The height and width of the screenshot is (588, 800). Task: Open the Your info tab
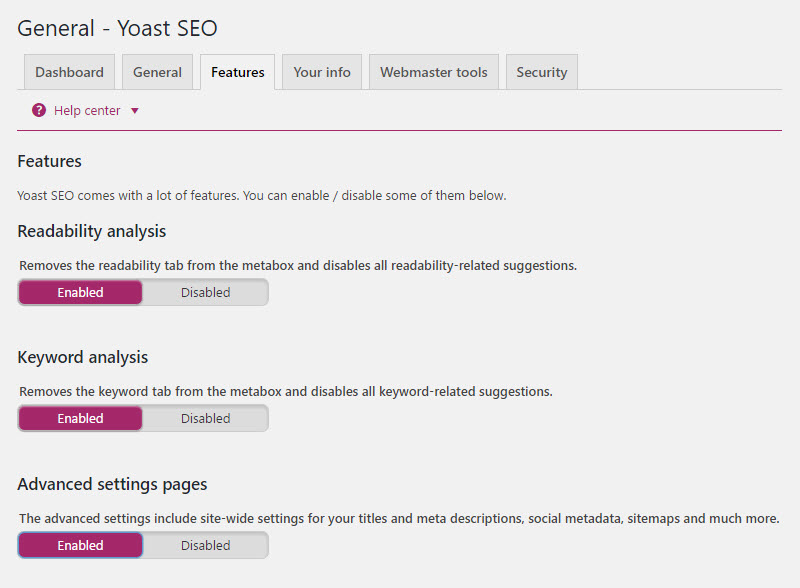coord(322,72)
